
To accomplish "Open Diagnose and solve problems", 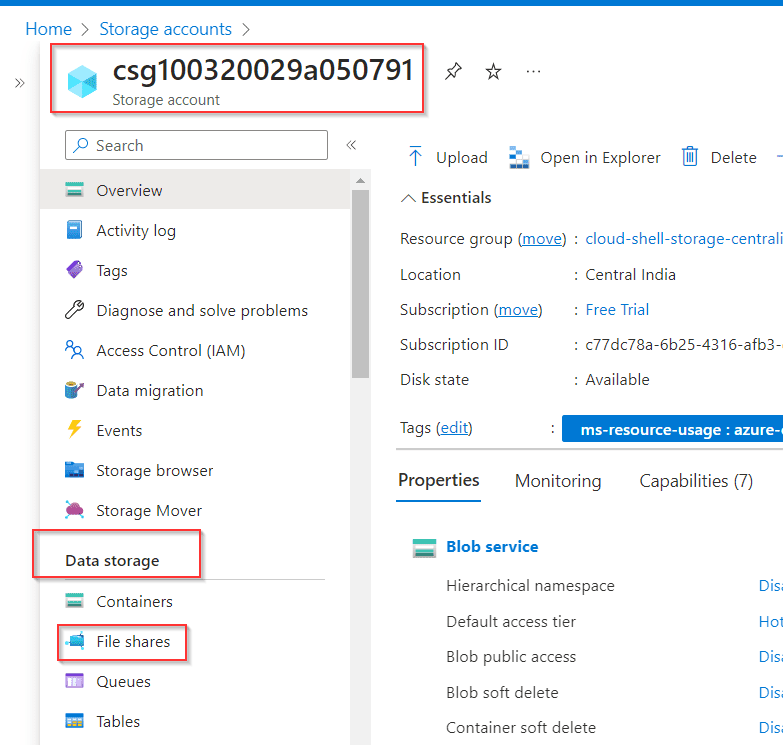I will pos(202,311).
